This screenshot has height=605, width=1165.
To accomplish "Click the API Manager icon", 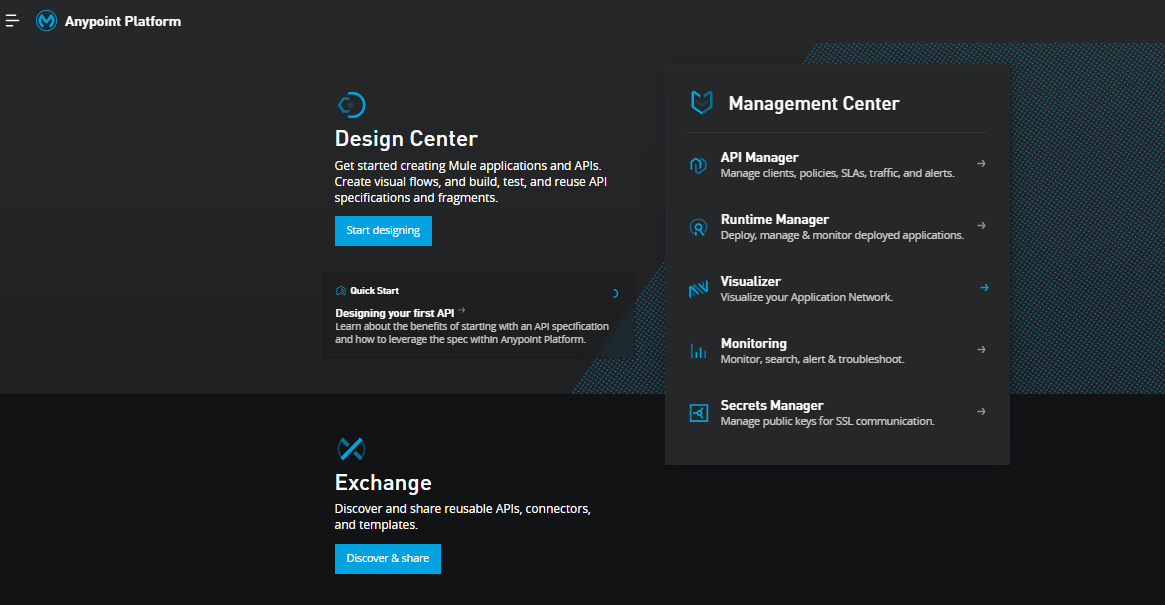I will 699,166.
